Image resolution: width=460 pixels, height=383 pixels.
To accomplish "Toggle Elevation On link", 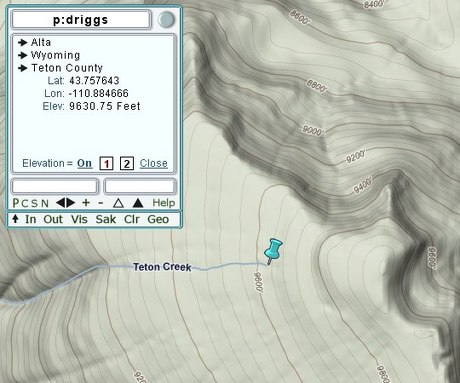I will click(x=85, y=163).
